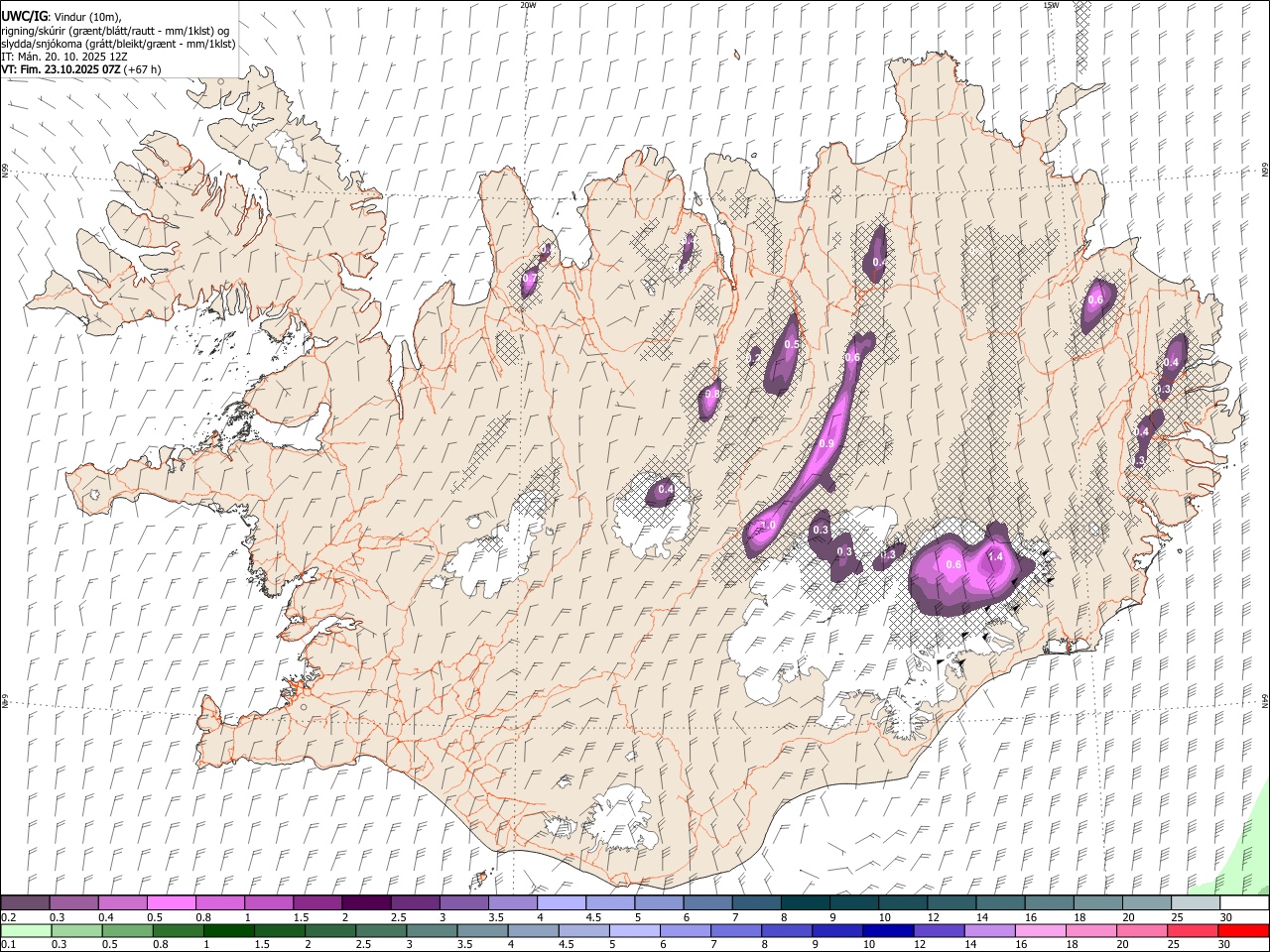Pick the darkest green 1 swatch in the rain legend
Screen dimensions: 1270x952
[228, 931]
